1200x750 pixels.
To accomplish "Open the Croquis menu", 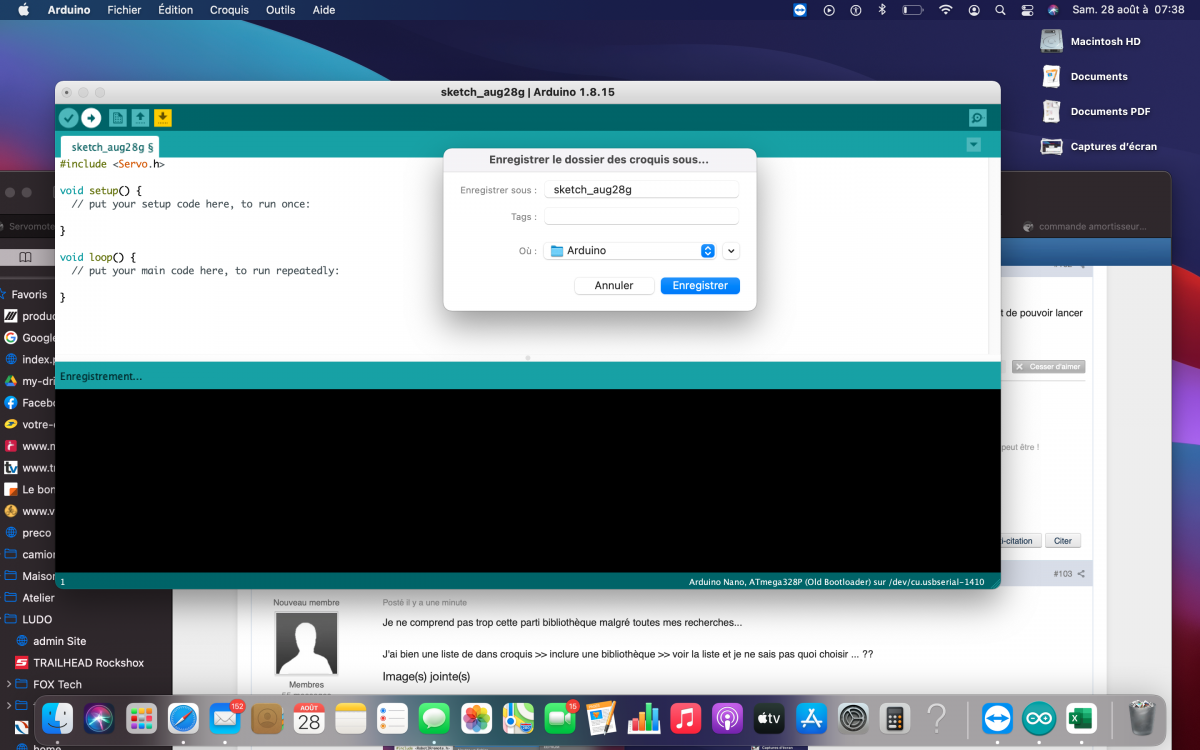I will pyautogui.click(x=230, y=10).
